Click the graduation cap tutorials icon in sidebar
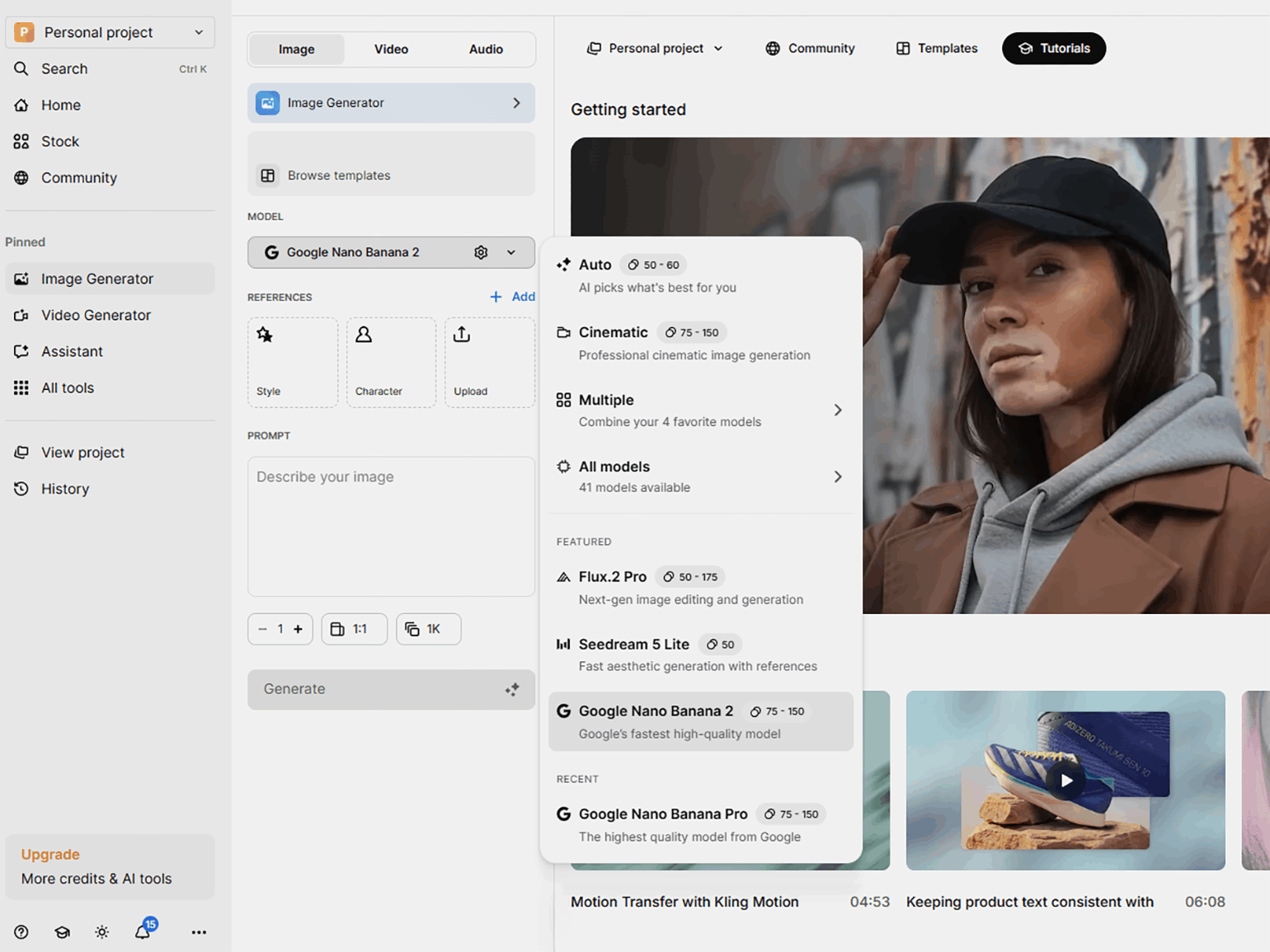 point(62,932)
